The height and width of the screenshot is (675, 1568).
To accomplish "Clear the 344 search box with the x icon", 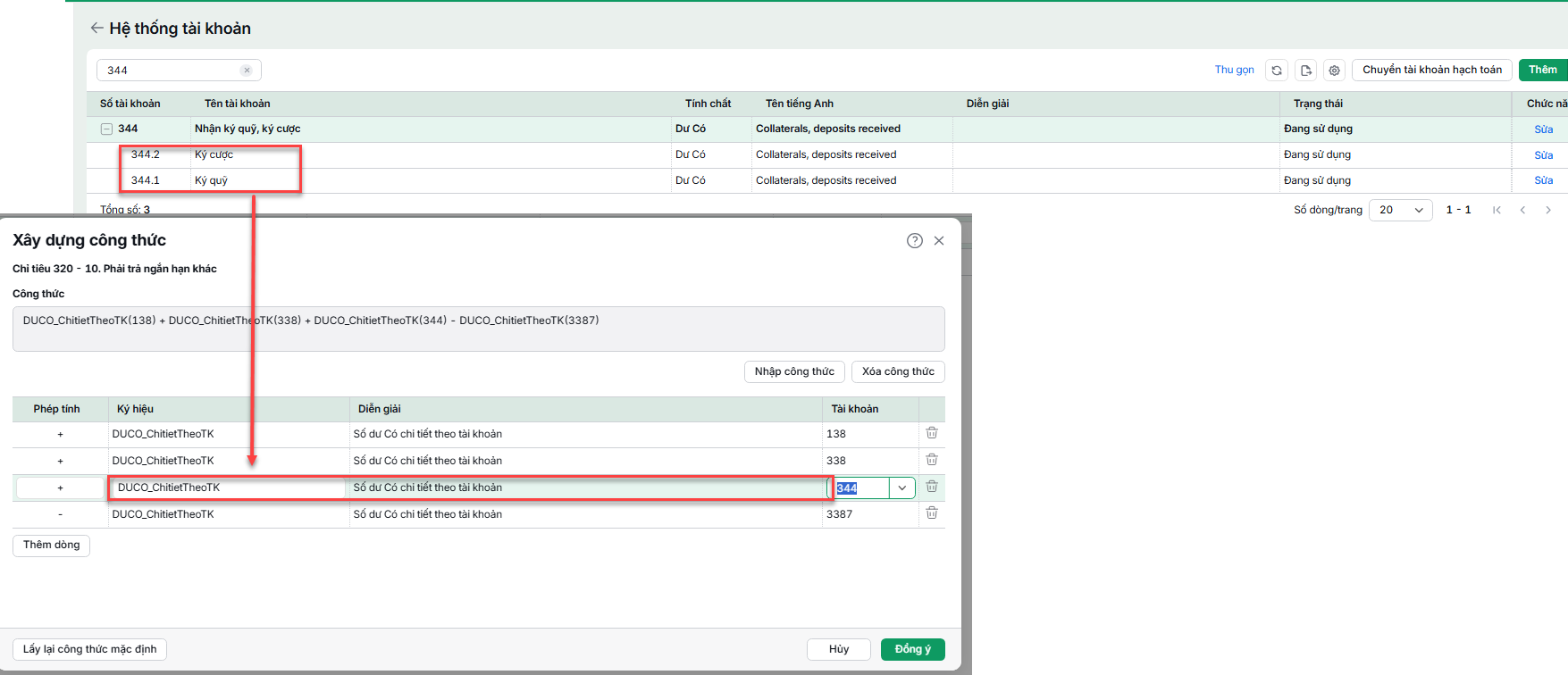I will (247, 71).
